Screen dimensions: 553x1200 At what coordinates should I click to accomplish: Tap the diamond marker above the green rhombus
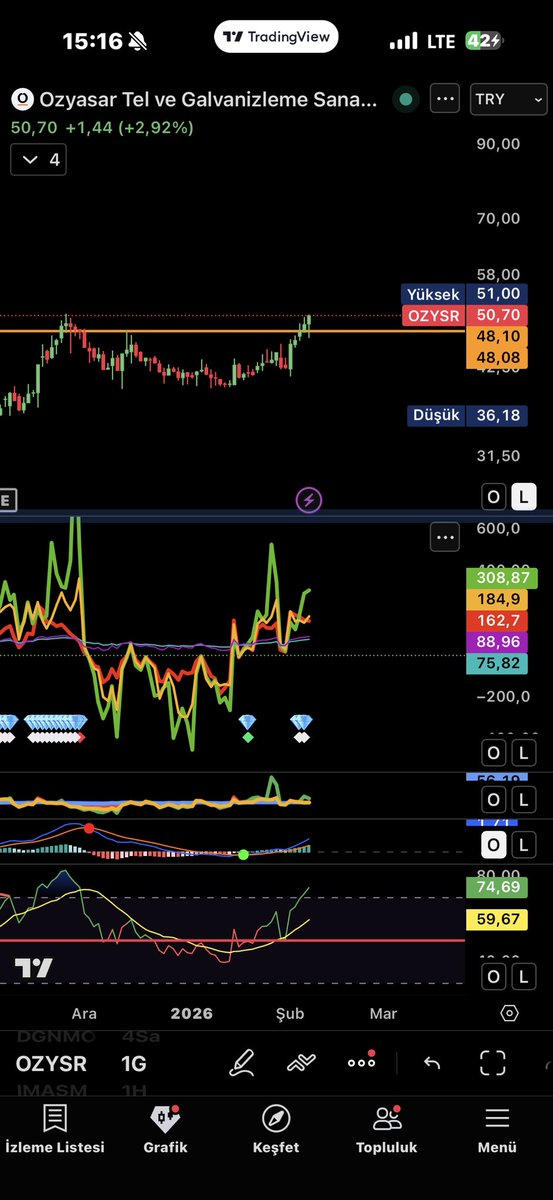click(x=247, y=721)
